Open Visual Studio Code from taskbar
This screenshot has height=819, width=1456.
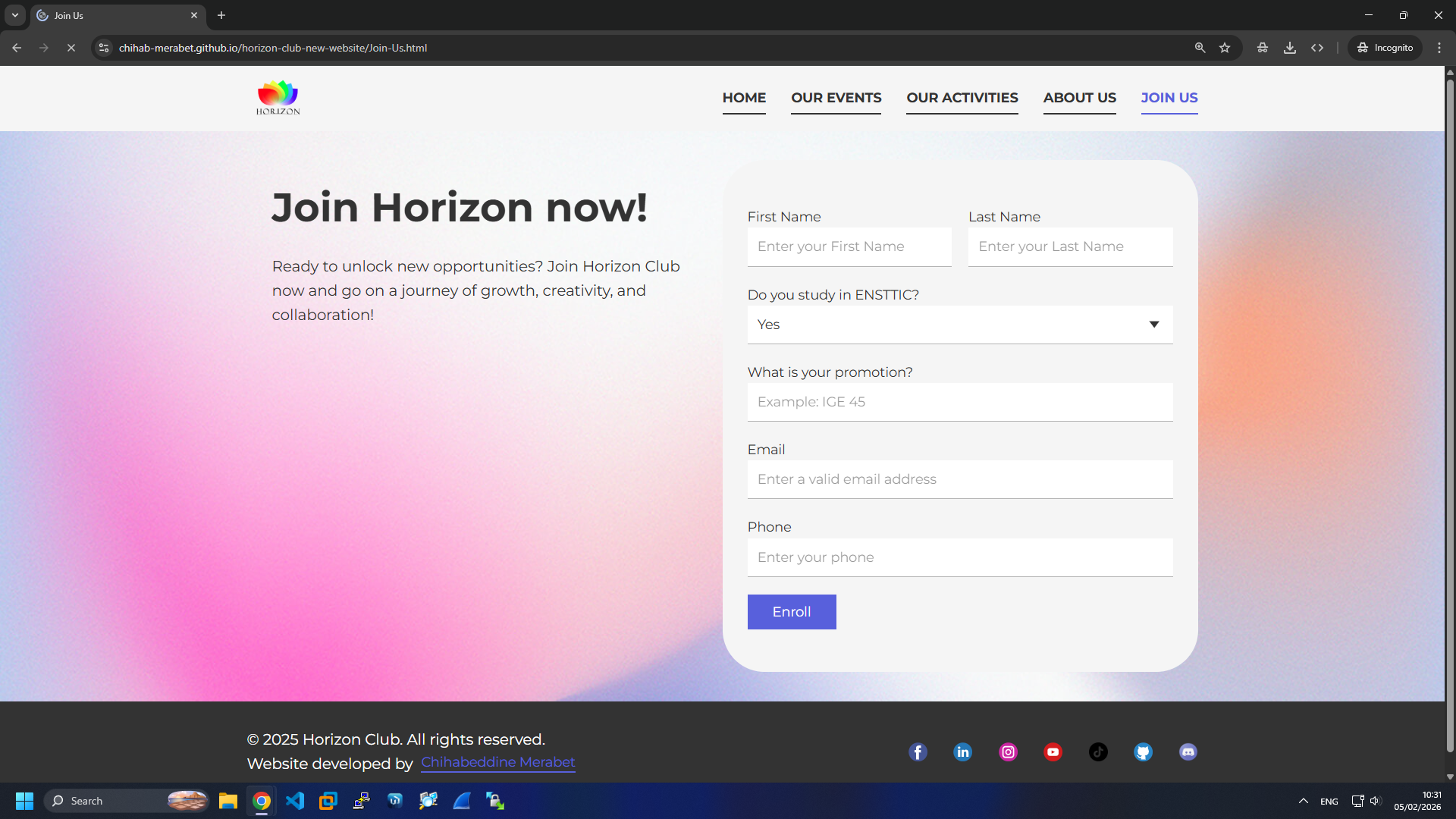click(295, 800)
